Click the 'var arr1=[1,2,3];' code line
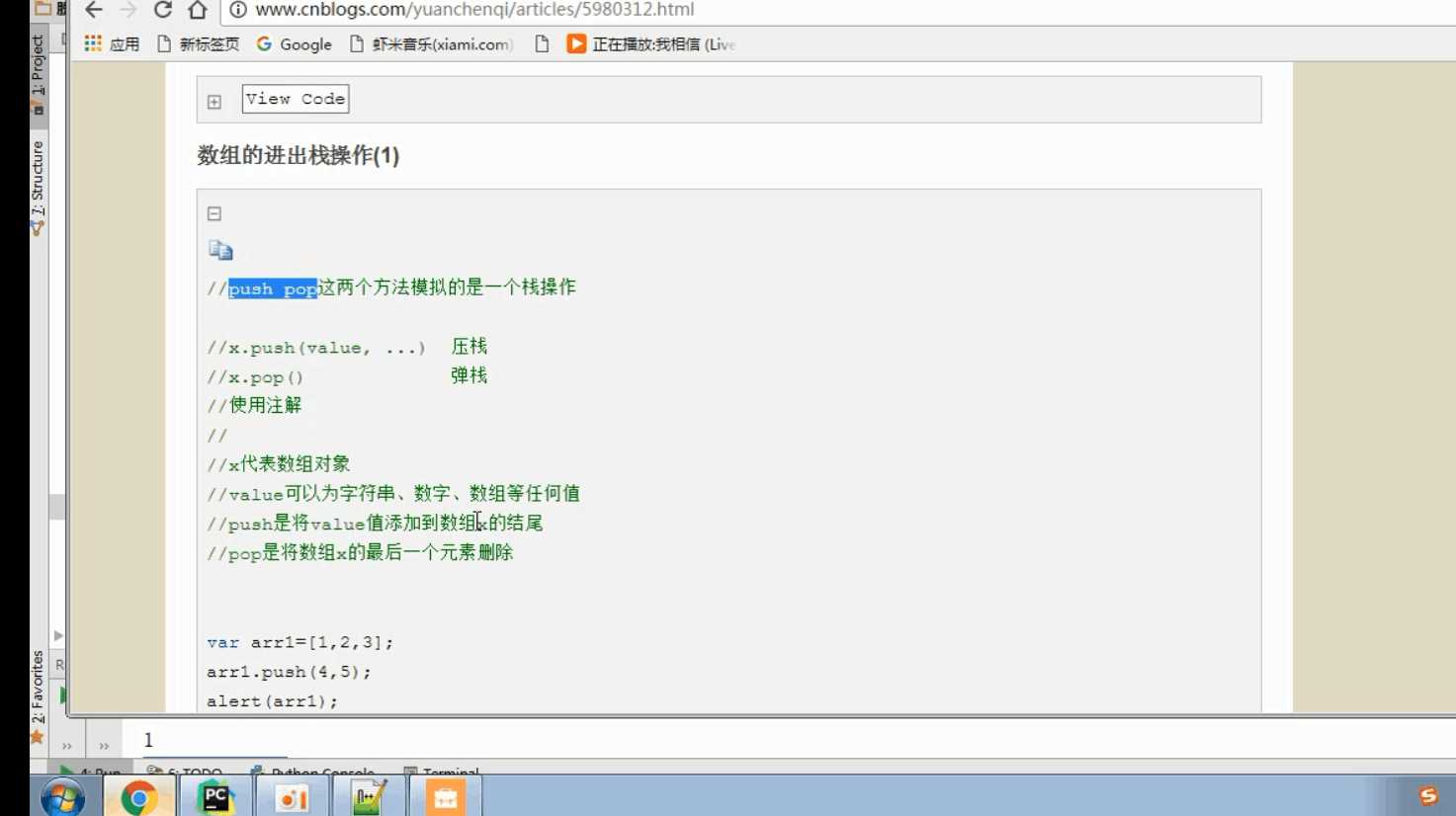1456x816 pixels. click(300, 642)
